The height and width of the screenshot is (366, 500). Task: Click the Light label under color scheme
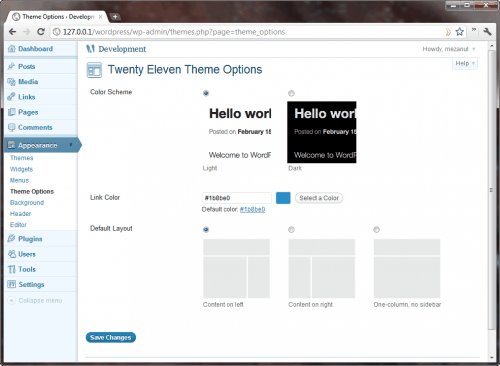(x=210, y=168)
